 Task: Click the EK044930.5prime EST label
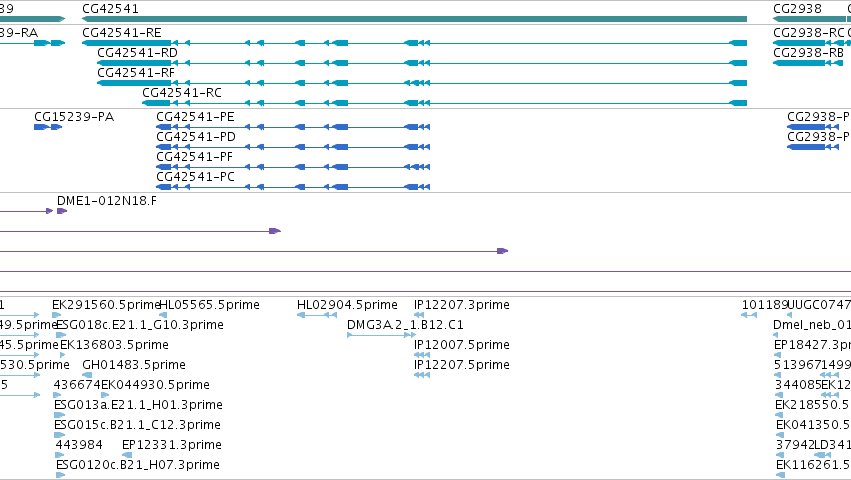point(156,386)
